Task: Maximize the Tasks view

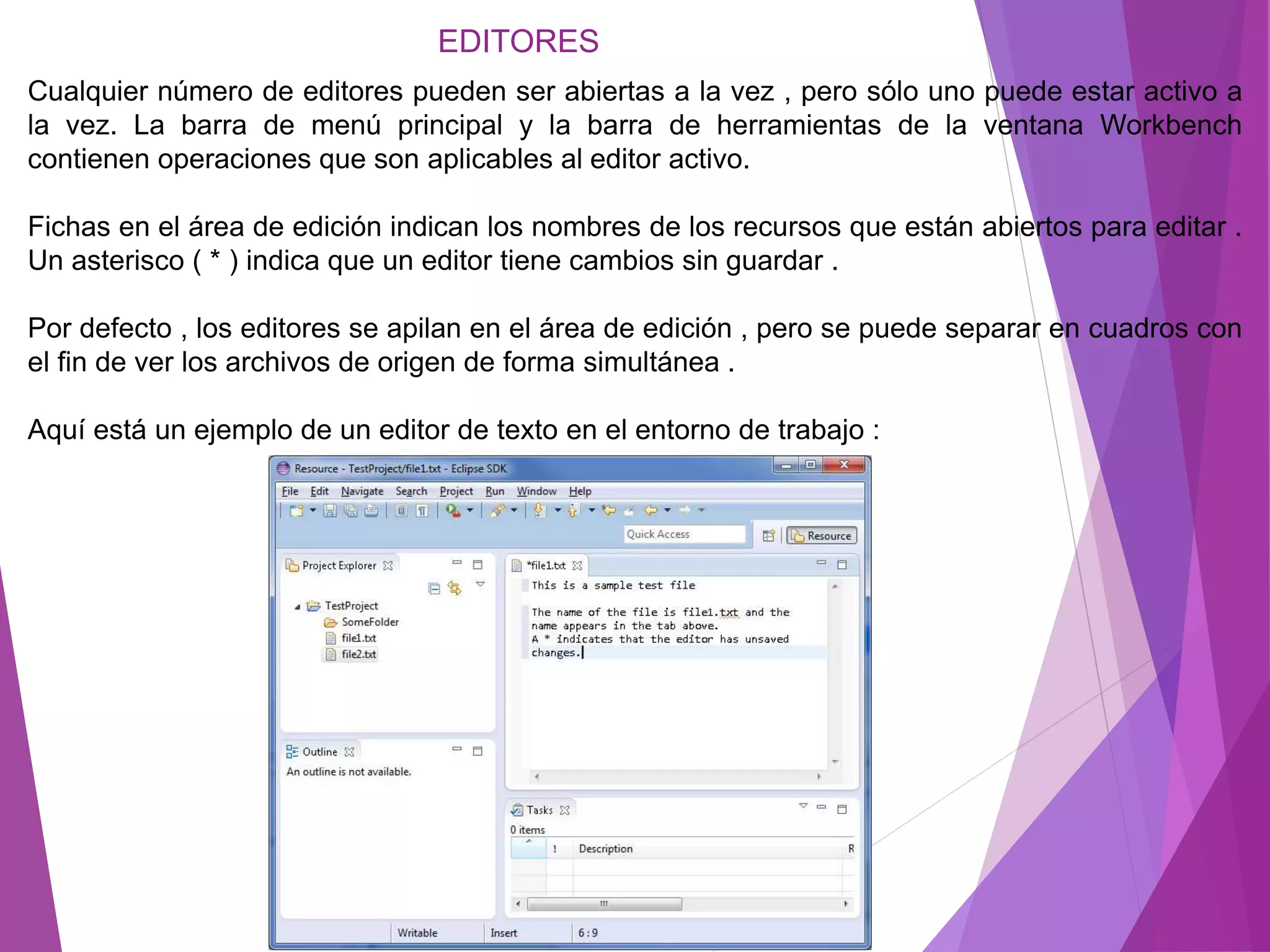Action: point(842,809)
